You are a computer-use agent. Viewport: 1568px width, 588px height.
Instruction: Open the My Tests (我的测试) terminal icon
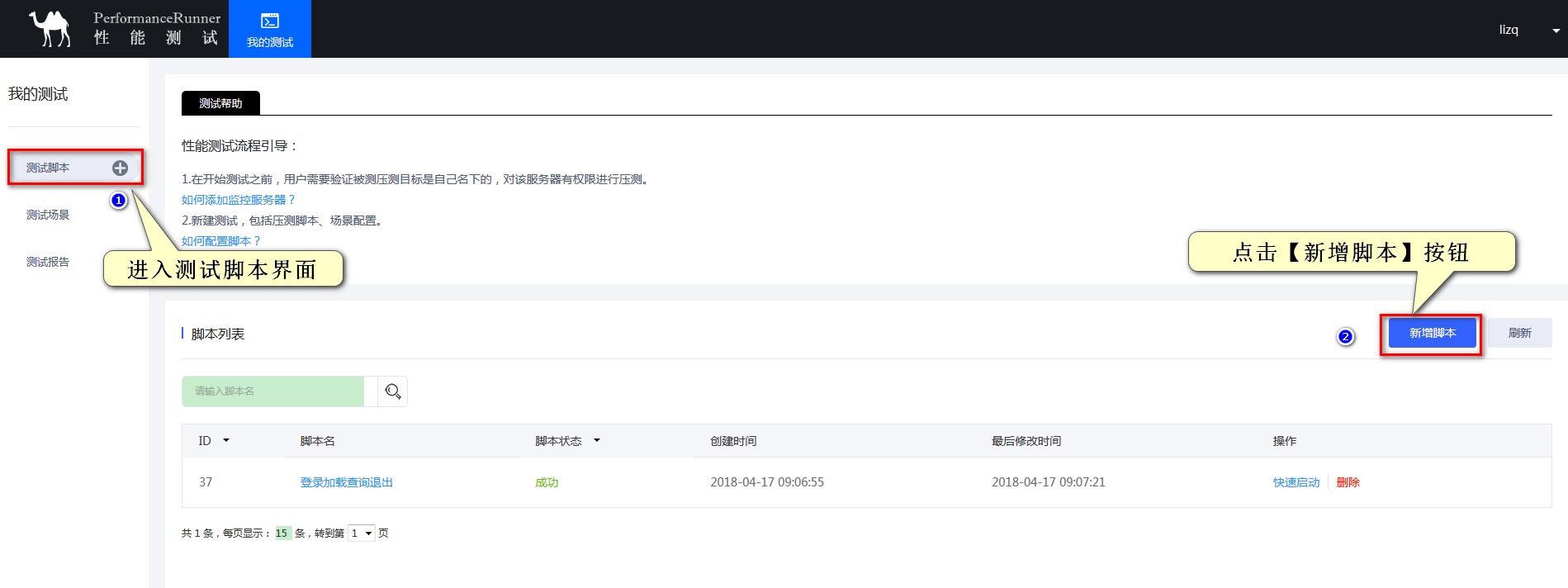click(270, 21)
